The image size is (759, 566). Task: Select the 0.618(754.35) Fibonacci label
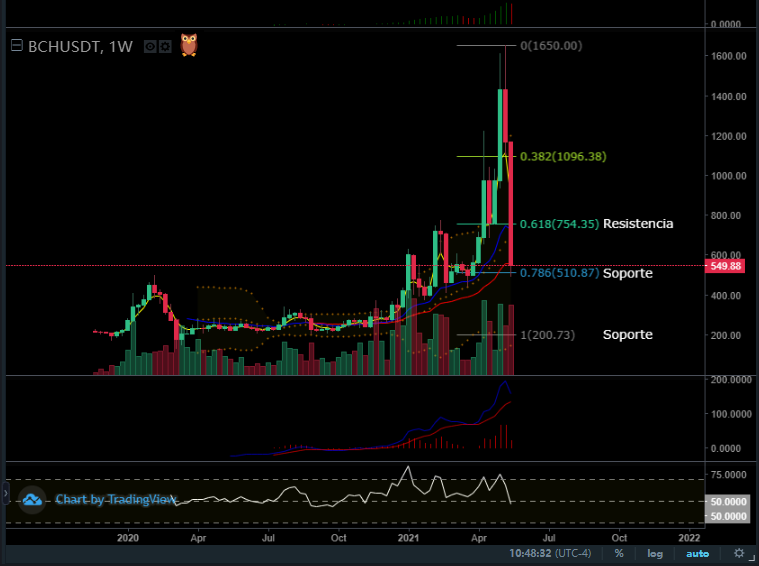click(559, 224)
